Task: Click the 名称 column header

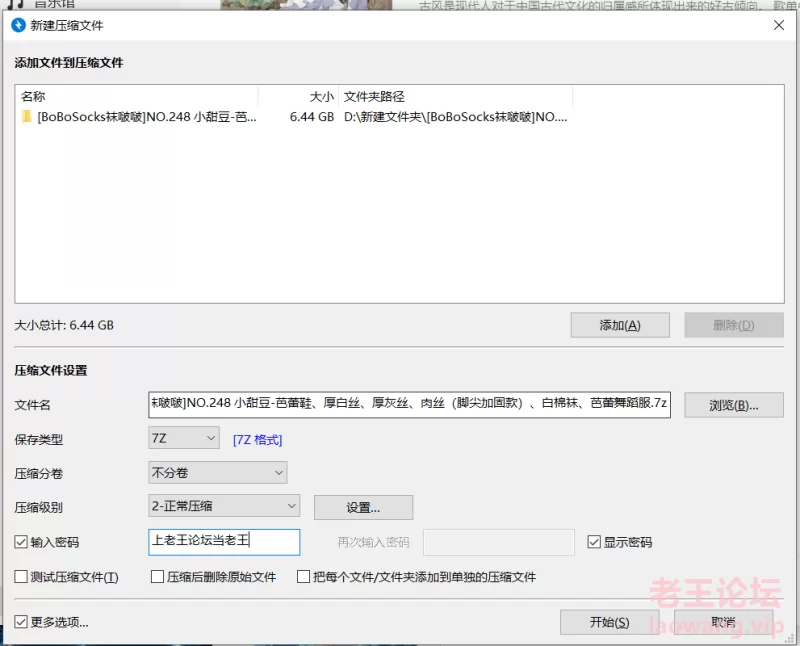Action: [30, 96]
